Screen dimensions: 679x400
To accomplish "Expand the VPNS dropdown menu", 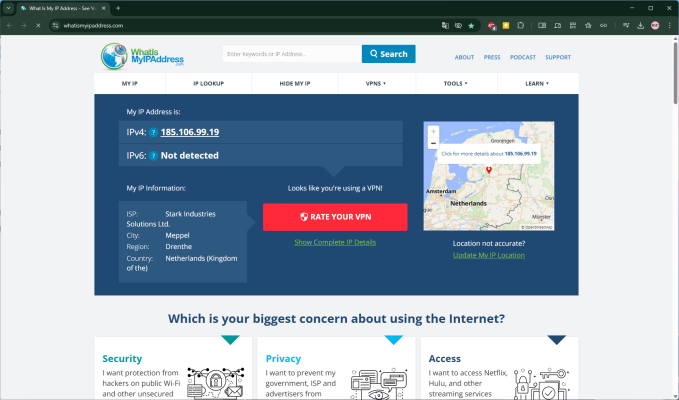I will pyautogui.click(x=376, y=83).
